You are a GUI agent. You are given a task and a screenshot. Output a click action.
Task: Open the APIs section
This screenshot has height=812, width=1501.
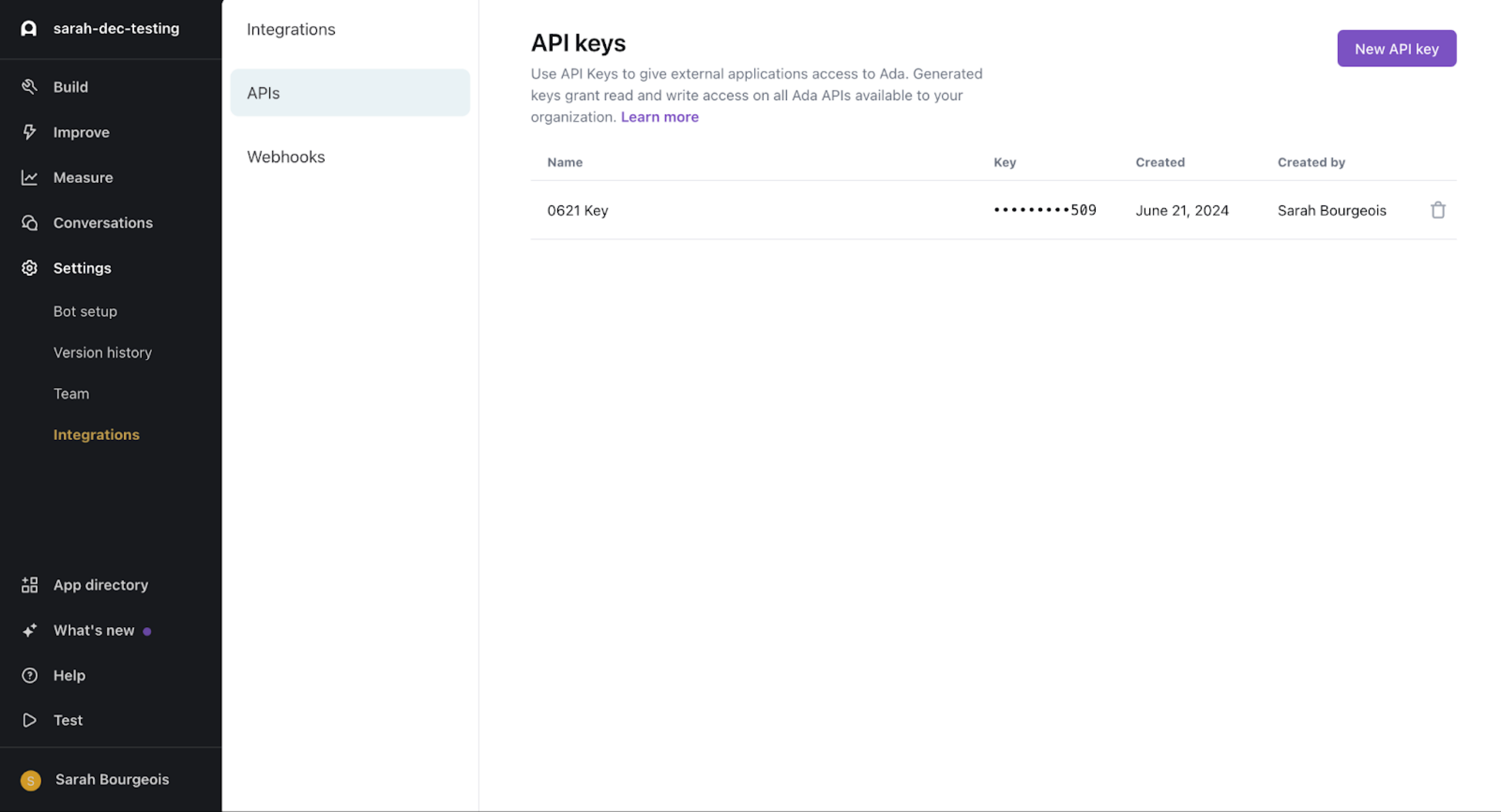click(263, 92)
